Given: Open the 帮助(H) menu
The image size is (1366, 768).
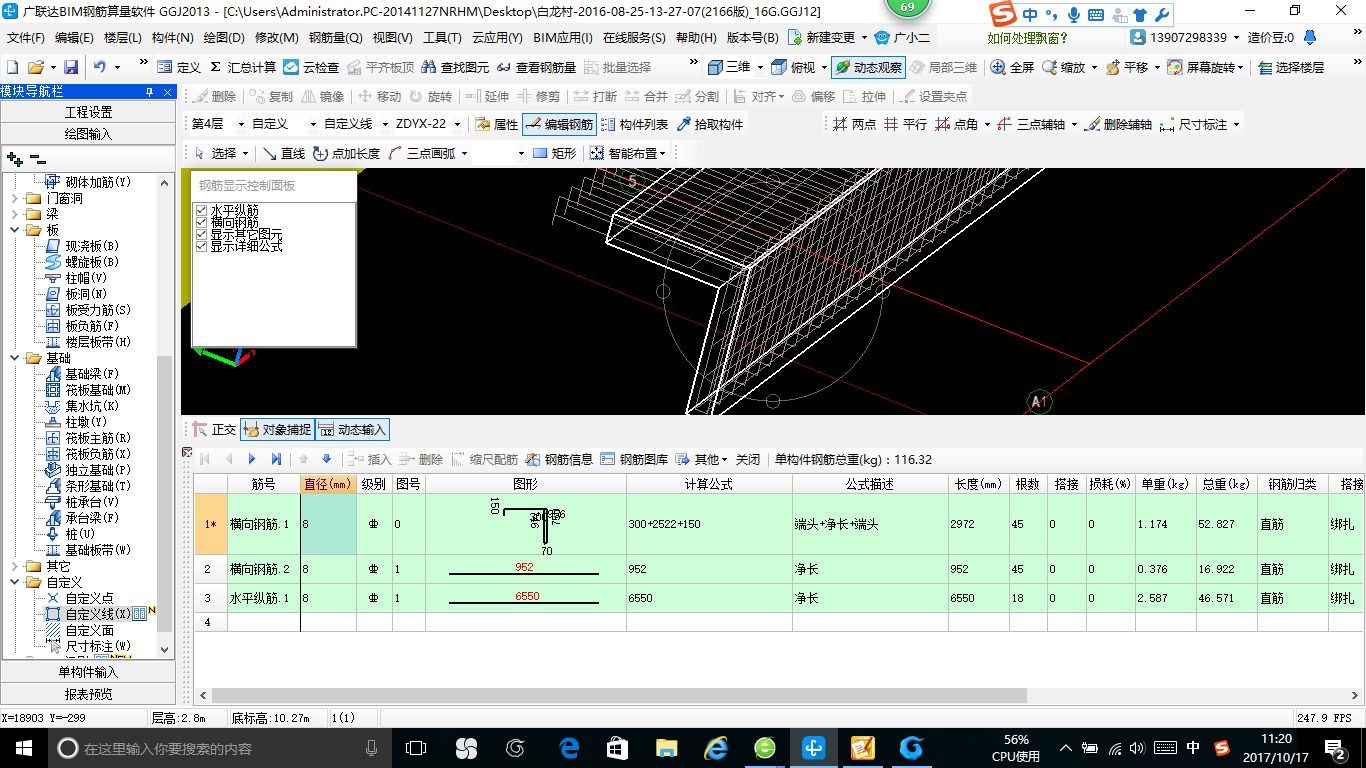Looking at the screenshot, I should point(696,38).
